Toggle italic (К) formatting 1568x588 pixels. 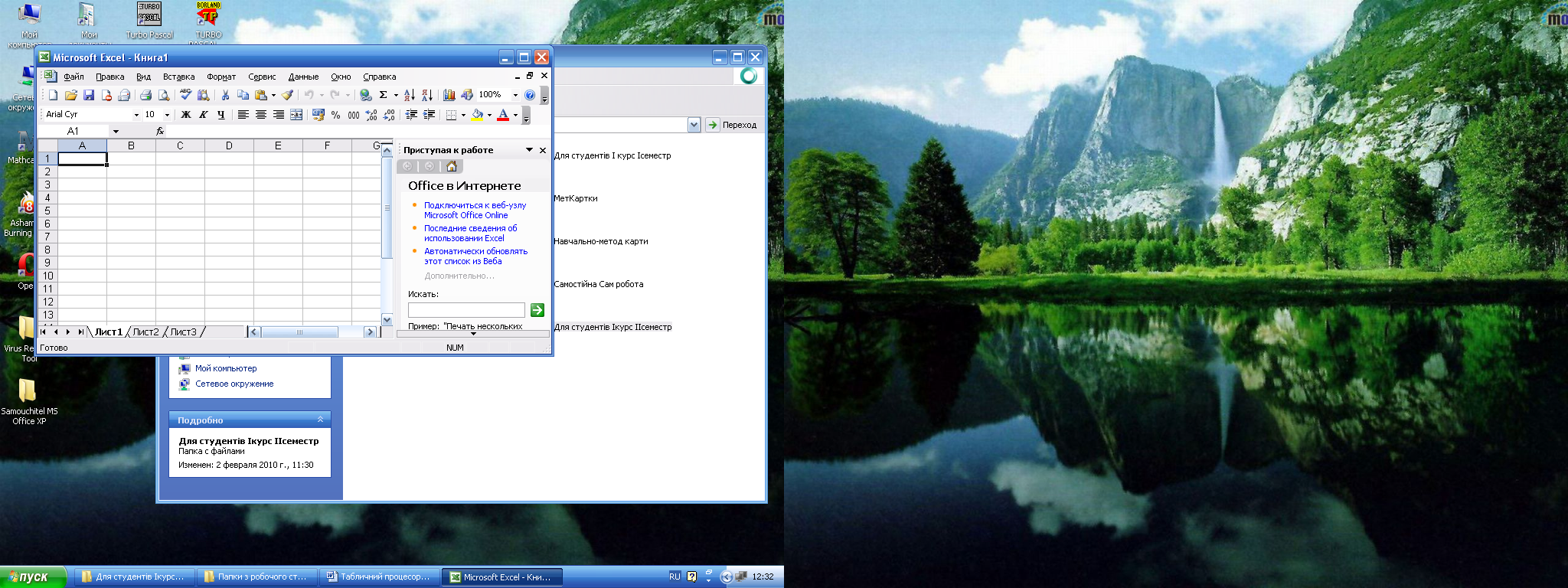click(x=203, y=115)
